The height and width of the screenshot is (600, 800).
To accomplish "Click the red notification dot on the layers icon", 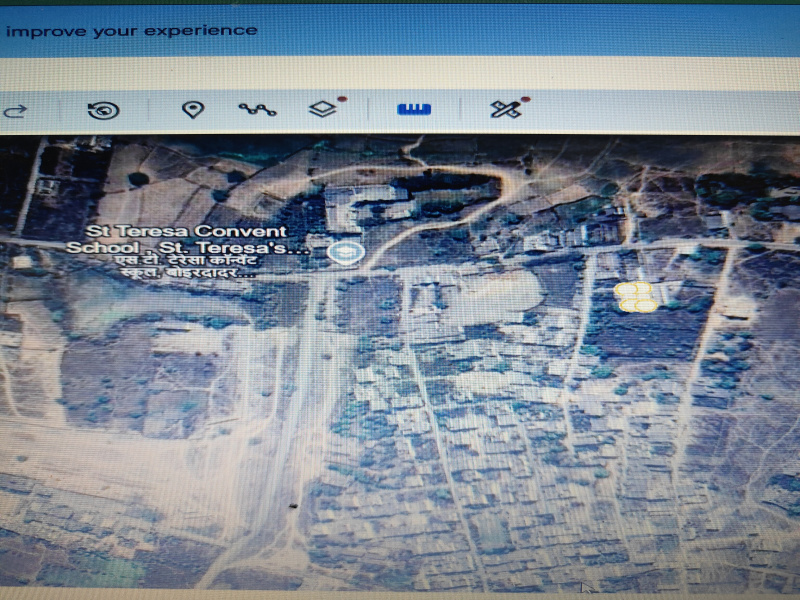I will pos(341,99).
